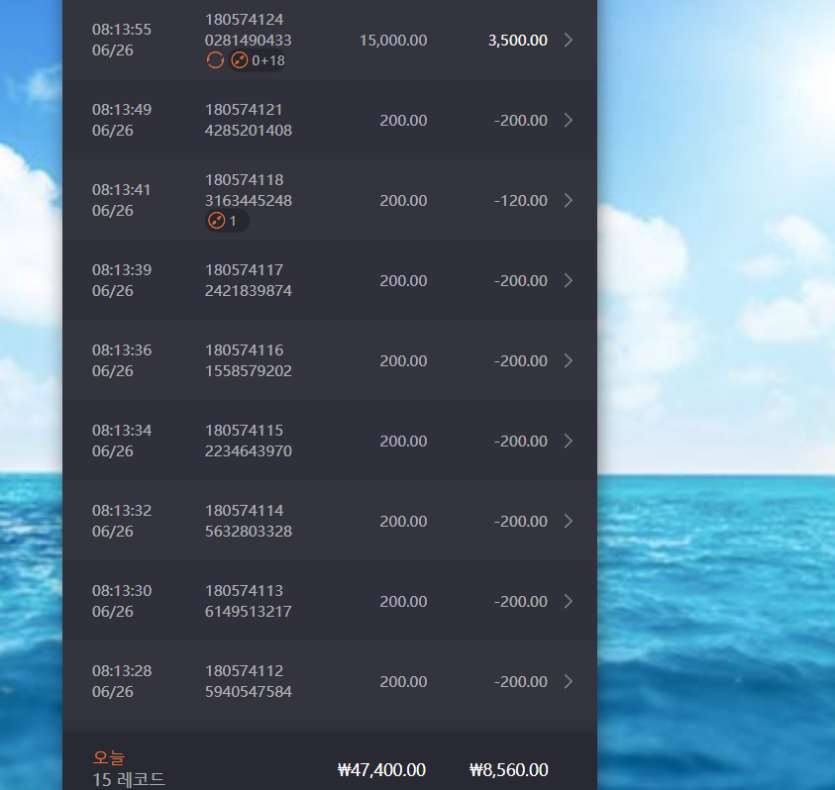Click the free-spin badge labeled 0+18
Screen dimensions: 835x790
click(257, 60)
